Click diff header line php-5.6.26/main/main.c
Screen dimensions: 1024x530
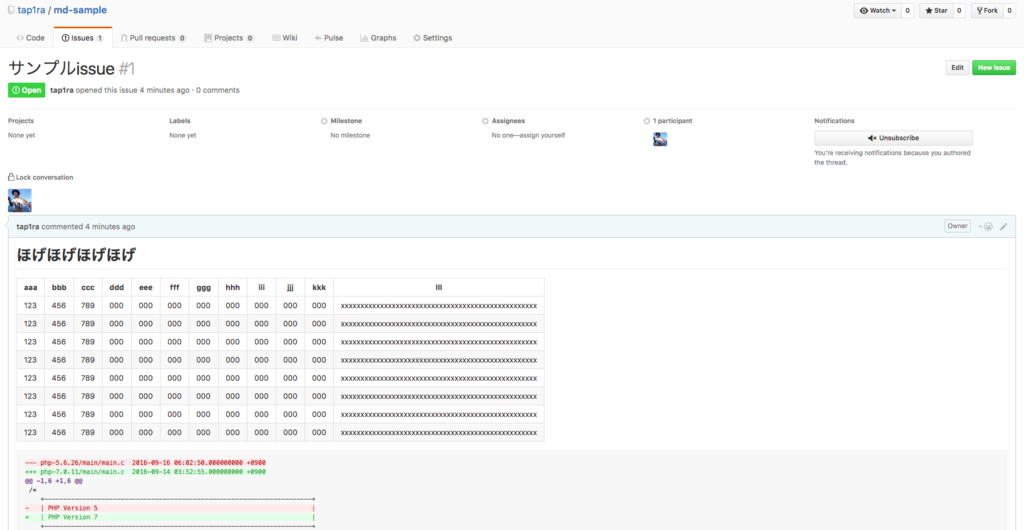[x=145, y=462]
